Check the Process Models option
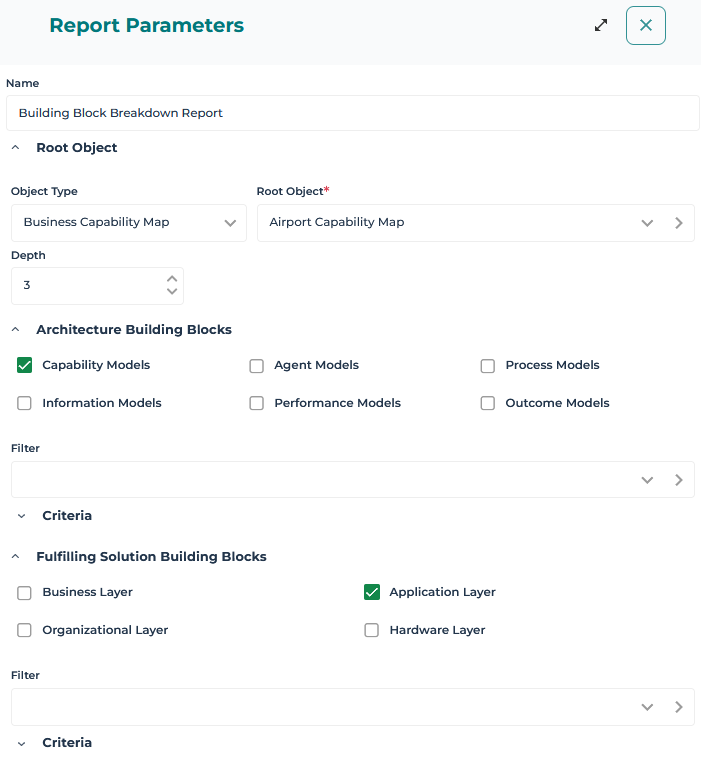The width and height of the screenshot is (701, 768). coord(488,366)
